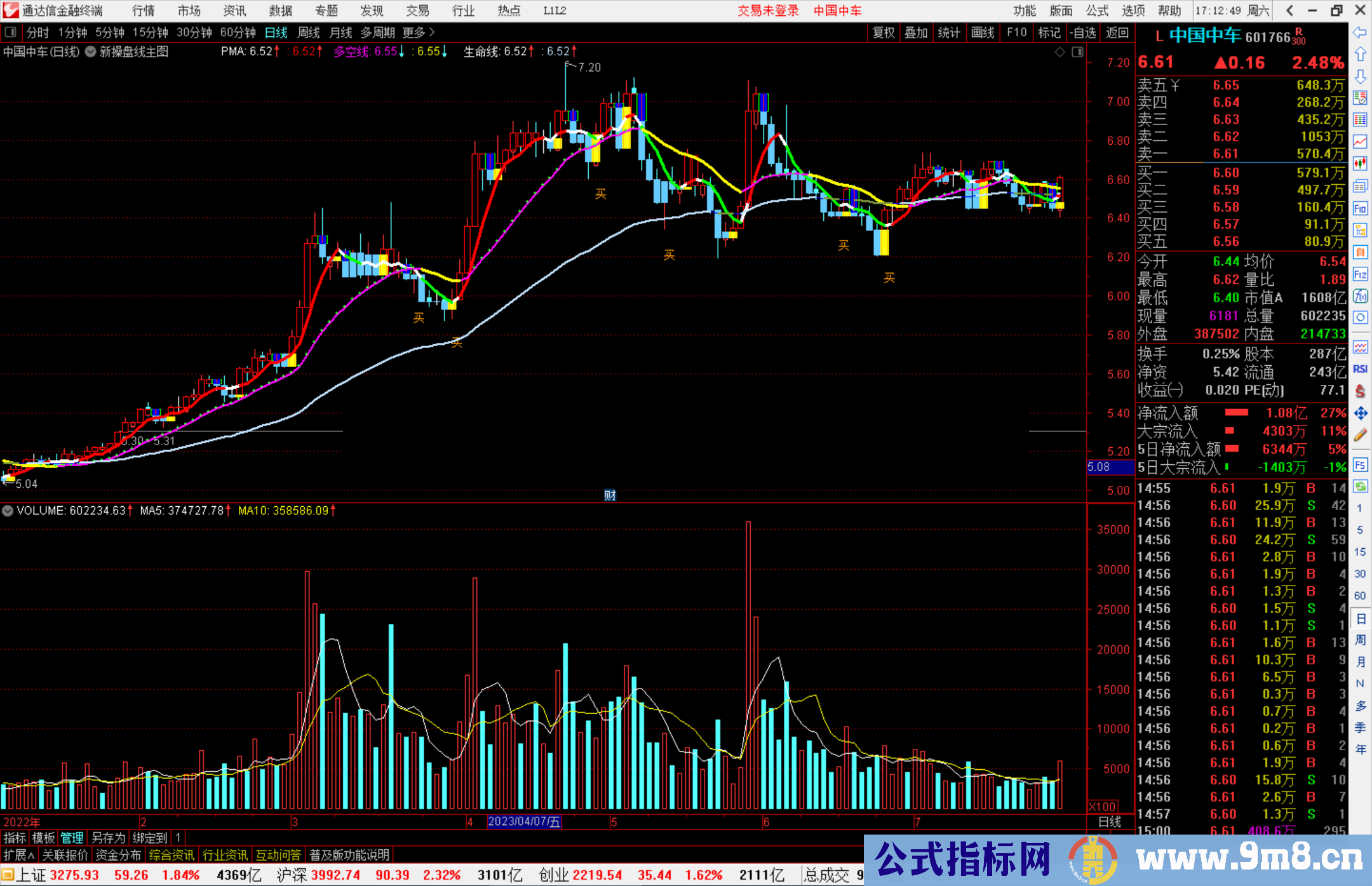Click the 另存为 button
This screenshot has height=886, width=1372.
109,838
